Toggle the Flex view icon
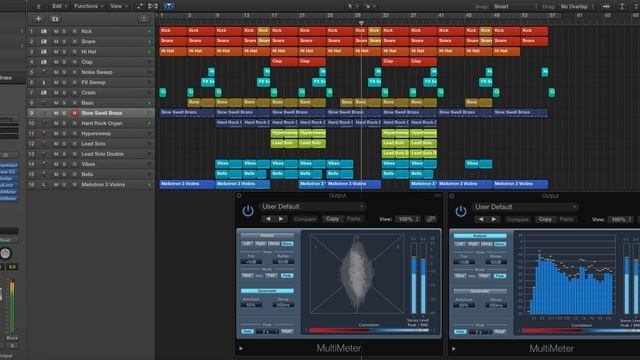This screenshot has width=640, height=360. (153, 6)
